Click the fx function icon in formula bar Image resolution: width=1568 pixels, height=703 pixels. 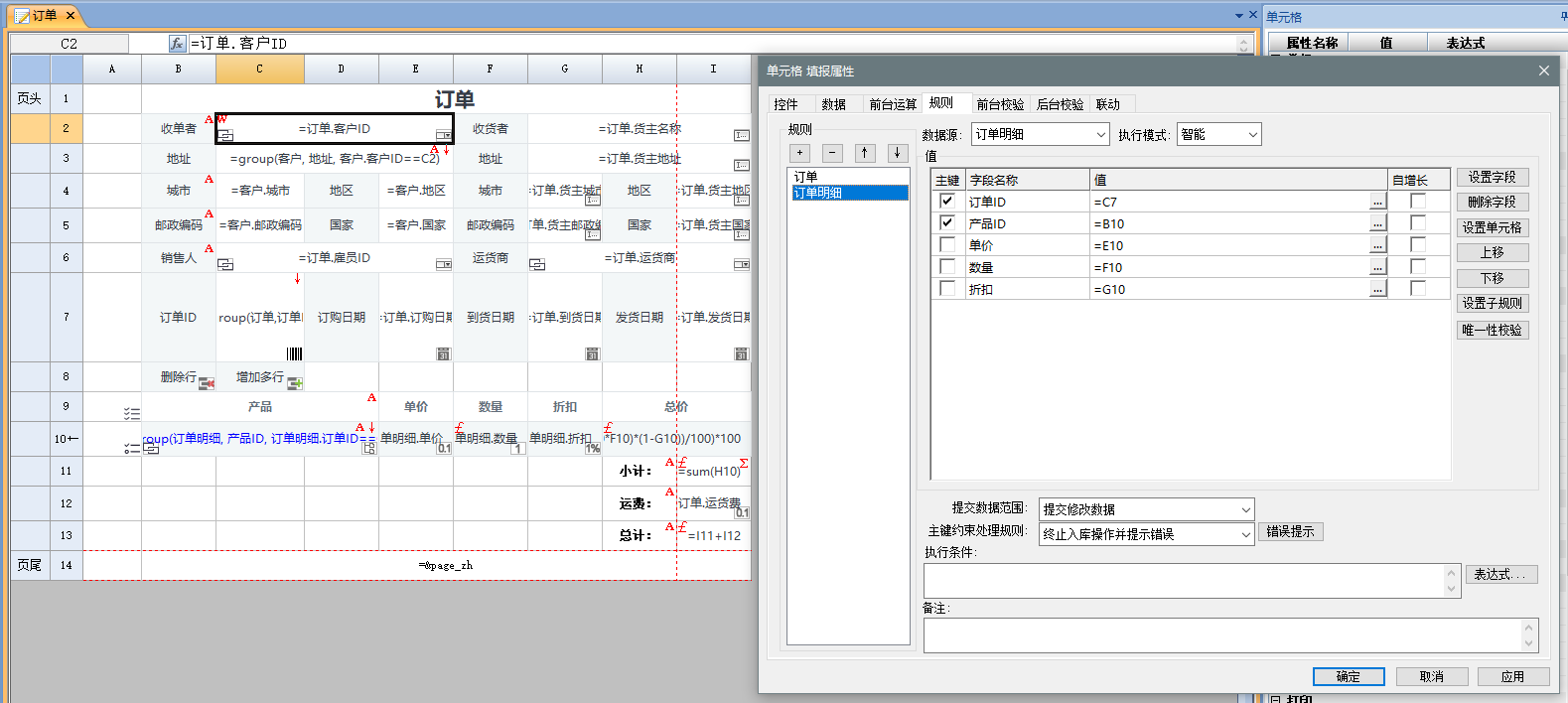pos(177,44)
